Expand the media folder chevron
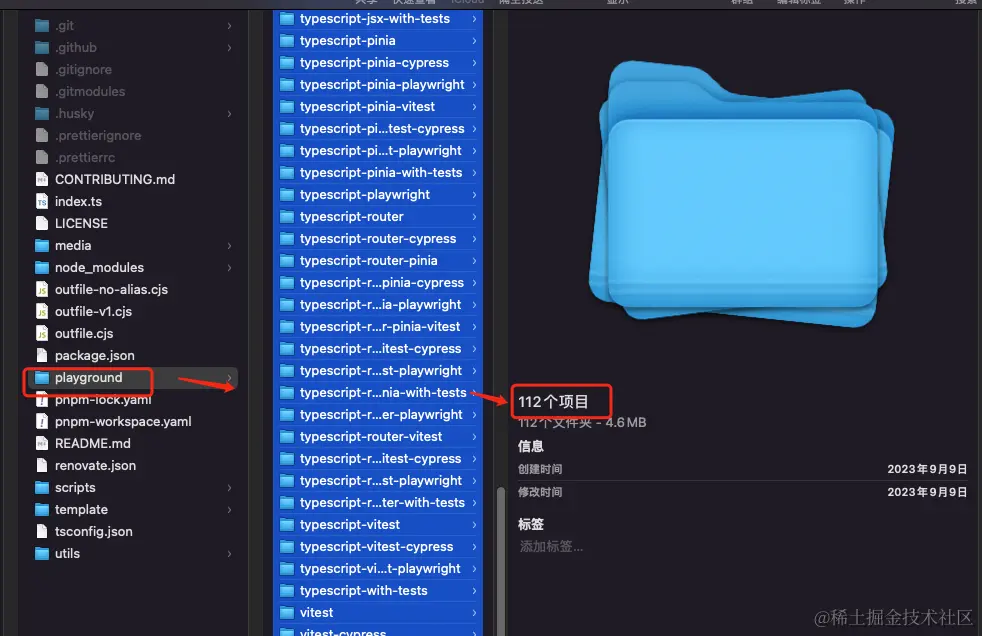The height and width of the screenshot is (636, 982). pyautogui.click(x=229, y=245)
